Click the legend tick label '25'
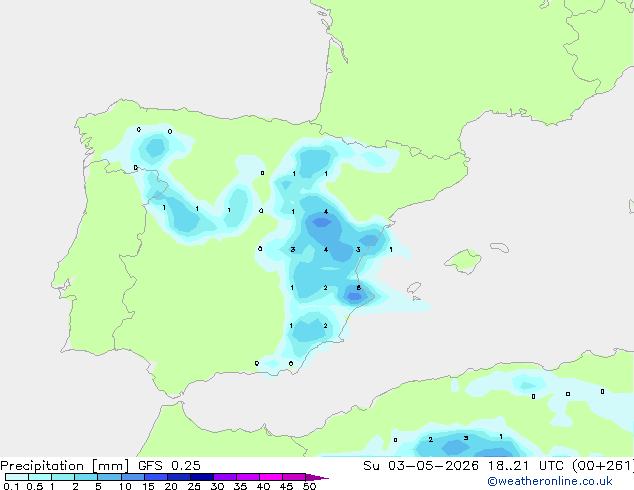The height and width of the screenshot is (490, 634). tap(194, 486)
